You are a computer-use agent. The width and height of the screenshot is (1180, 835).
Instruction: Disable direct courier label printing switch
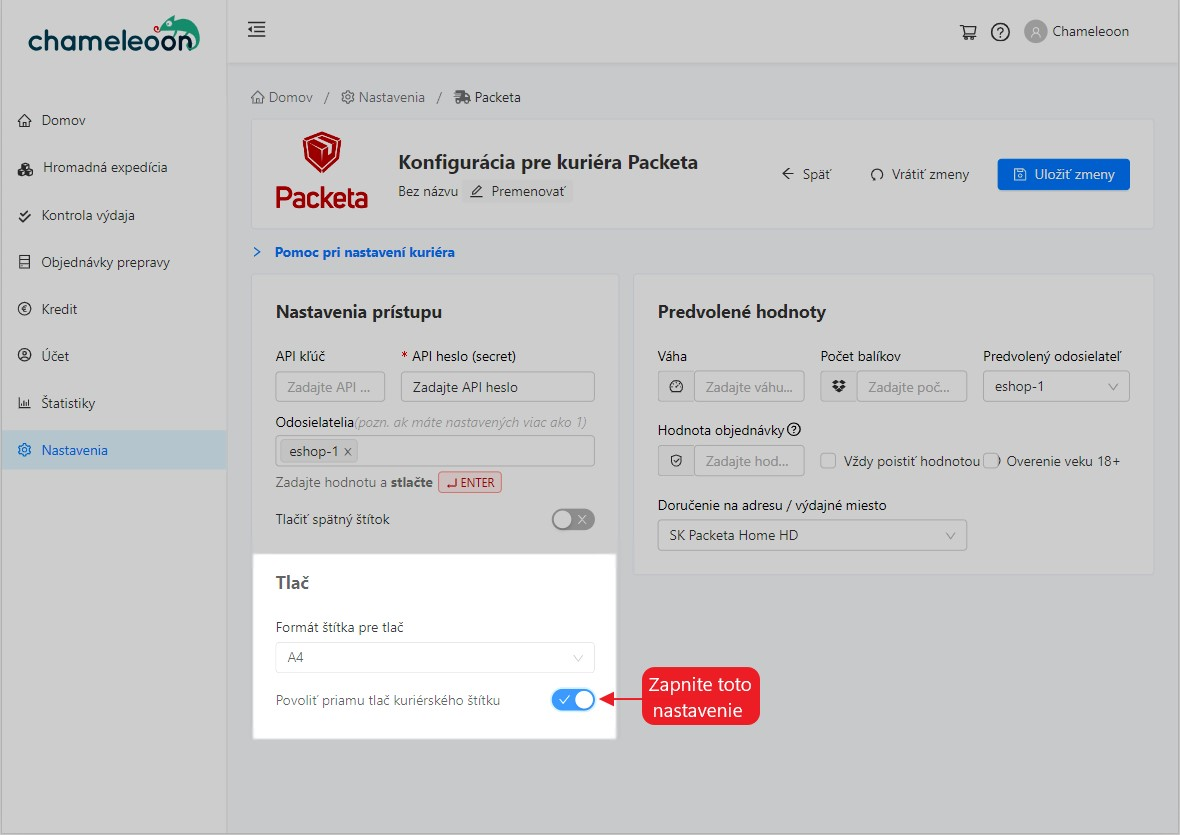coord(573,700)
